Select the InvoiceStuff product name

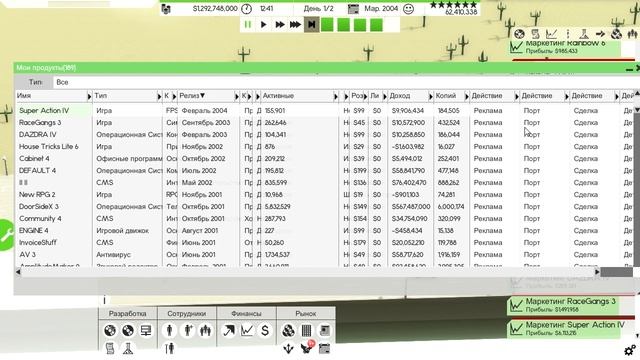[38, 242]
